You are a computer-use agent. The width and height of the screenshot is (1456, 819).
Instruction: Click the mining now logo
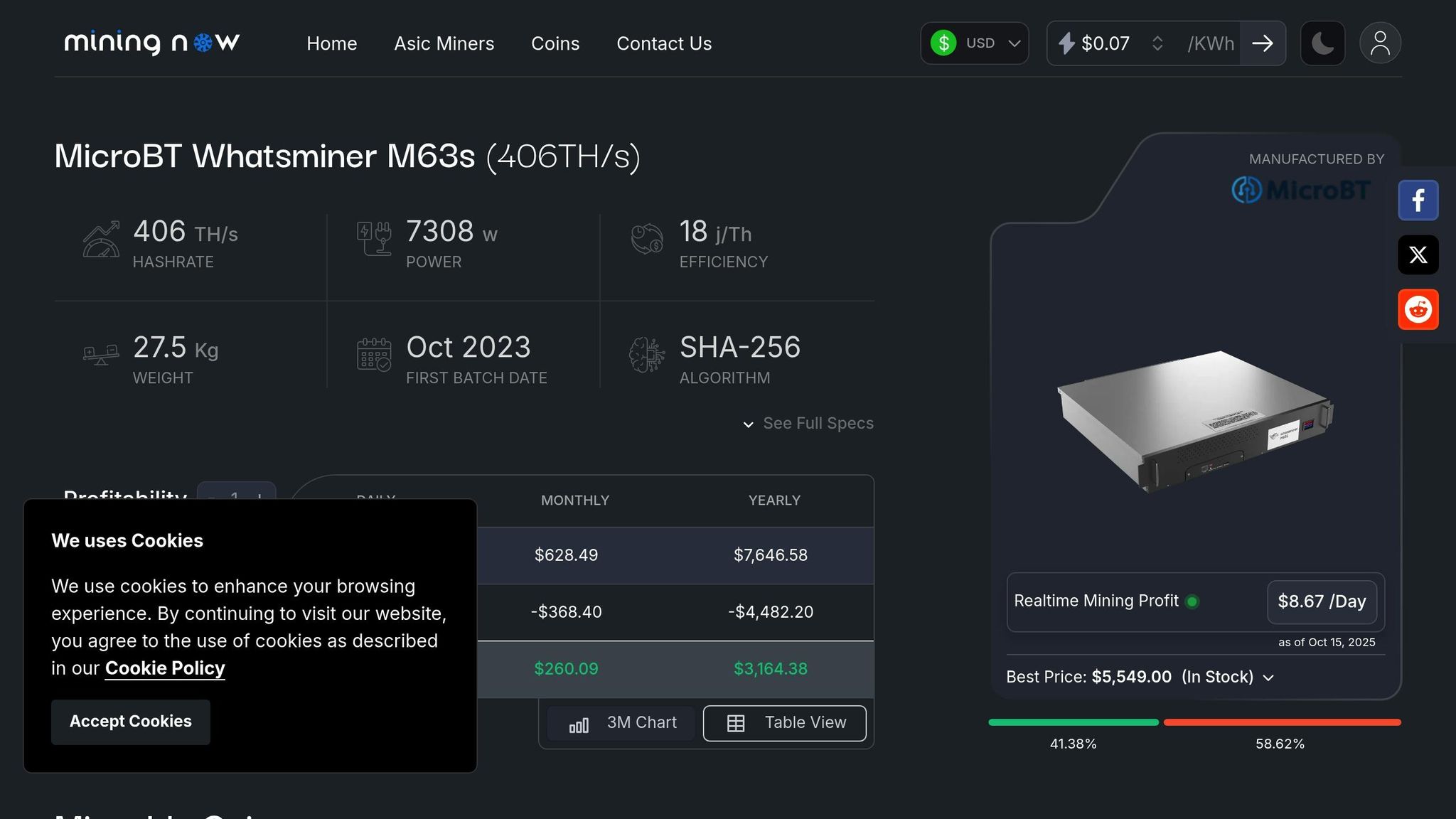pos(152,43)
